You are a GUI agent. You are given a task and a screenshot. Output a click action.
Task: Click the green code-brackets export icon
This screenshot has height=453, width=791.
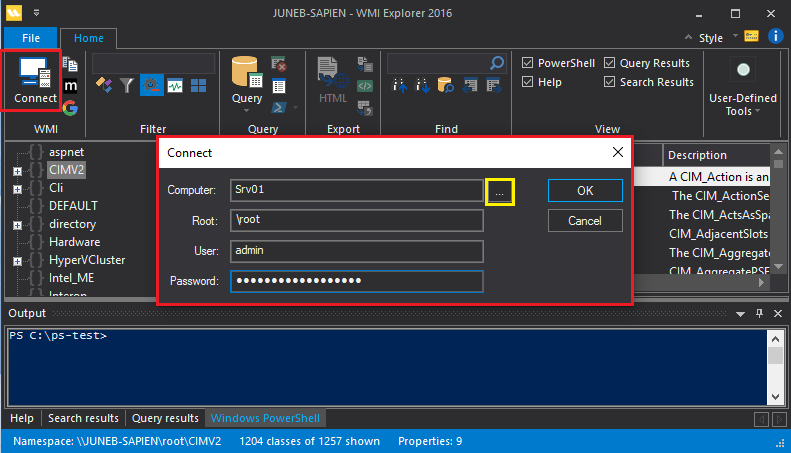point(365,86)
